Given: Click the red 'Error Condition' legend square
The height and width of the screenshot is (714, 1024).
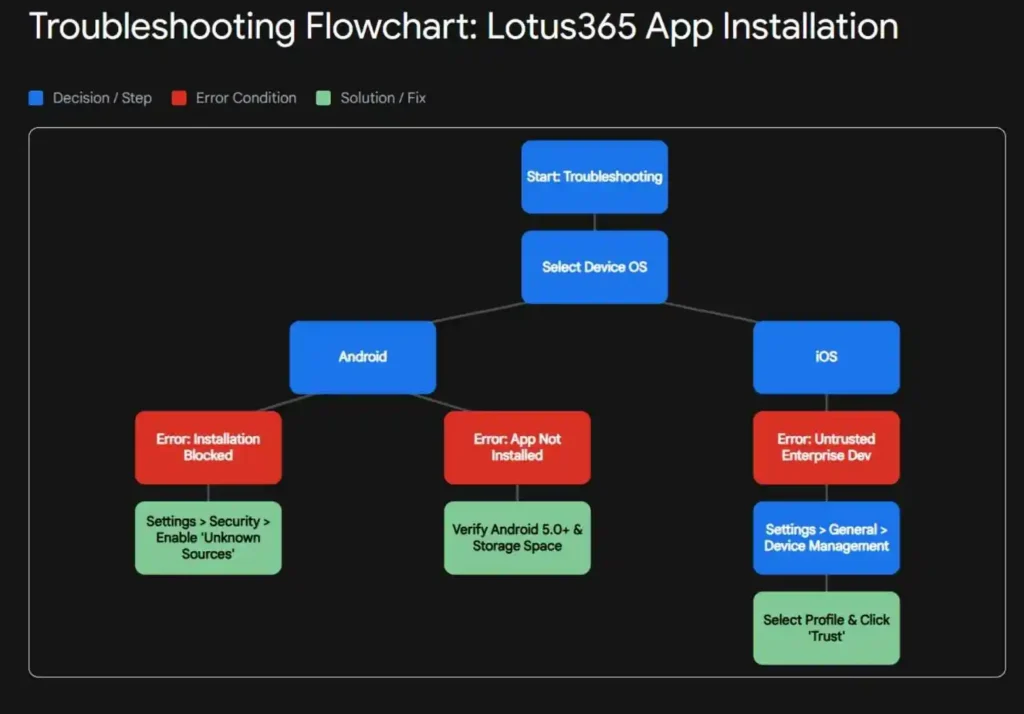Looking at the screenshot, I should [180, 97].
